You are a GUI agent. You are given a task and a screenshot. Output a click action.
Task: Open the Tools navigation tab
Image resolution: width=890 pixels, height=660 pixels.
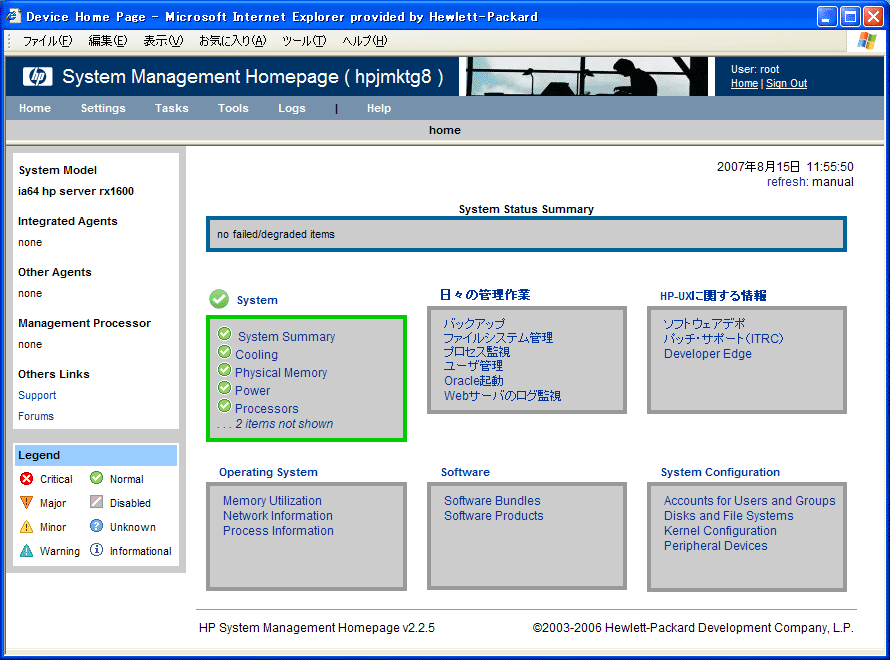pos(233,108)
